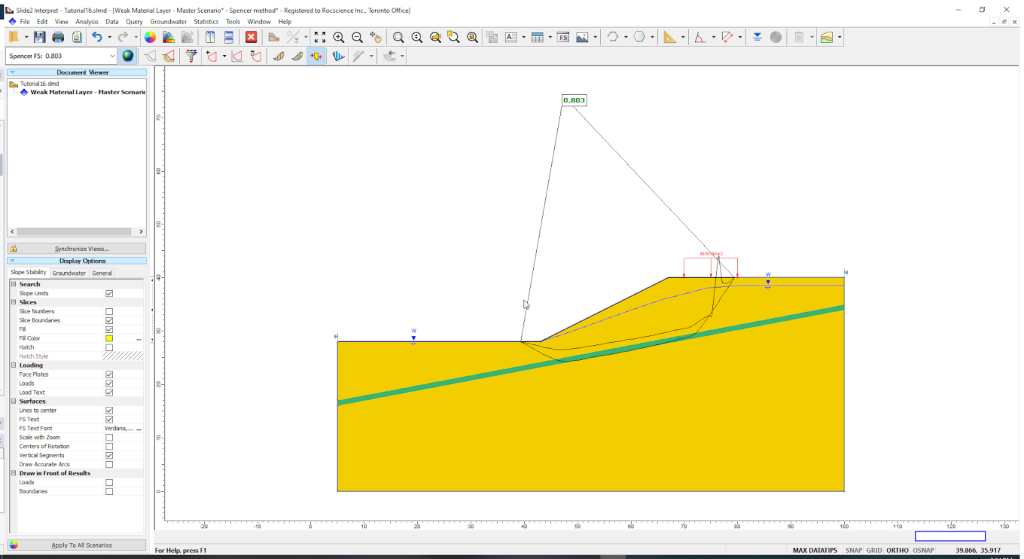1024x559 pixels.
Task: Click the Synchronize Views button
Action: 77,248
